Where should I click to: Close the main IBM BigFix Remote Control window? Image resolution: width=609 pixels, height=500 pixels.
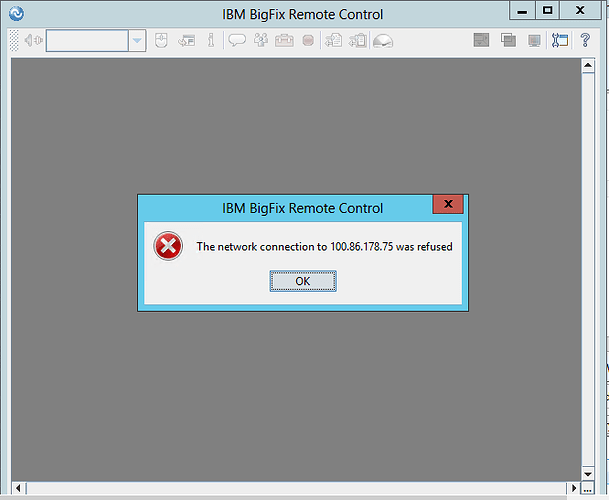click(x=580, y=10)
